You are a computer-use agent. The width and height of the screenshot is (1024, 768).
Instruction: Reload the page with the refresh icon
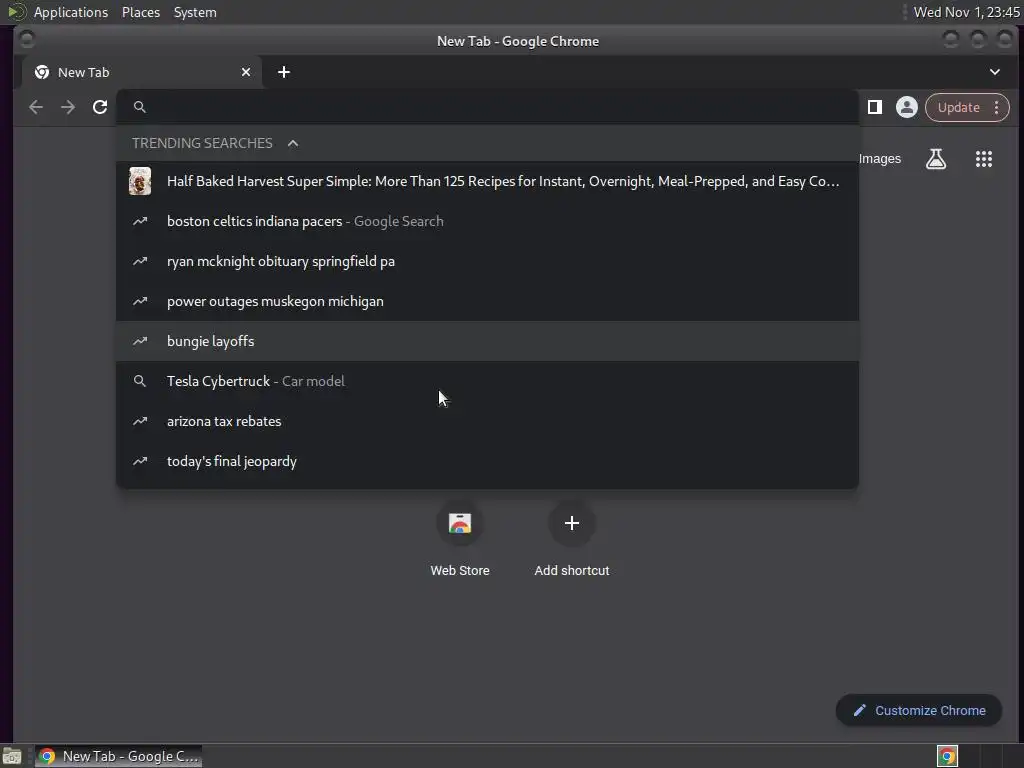coord(100,107)
